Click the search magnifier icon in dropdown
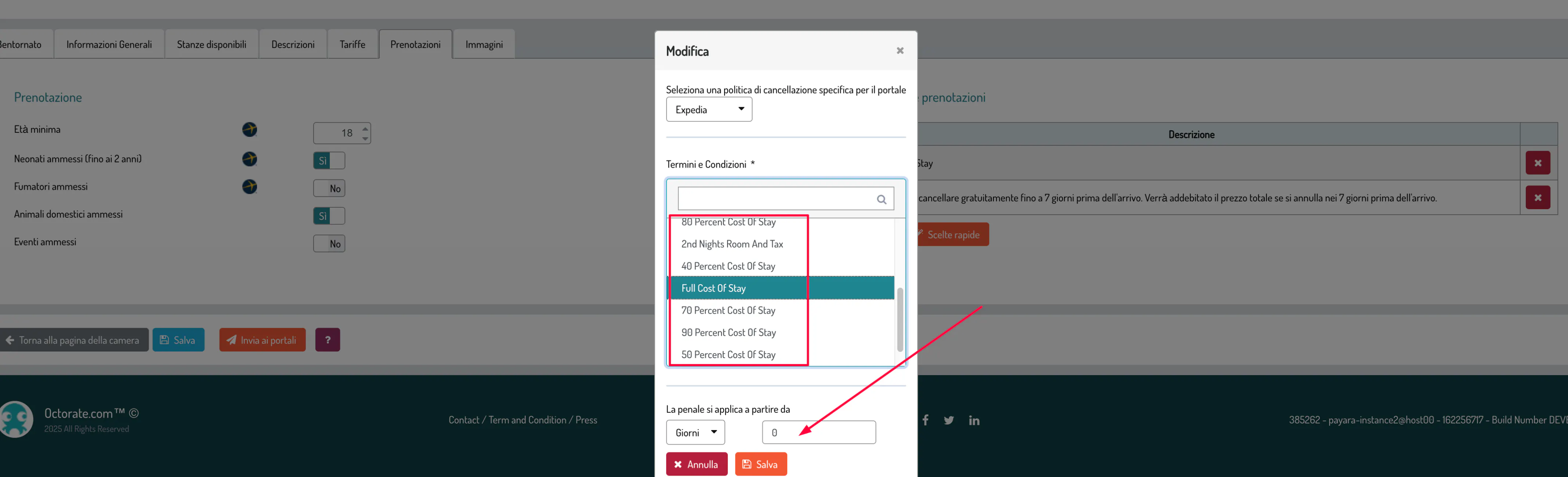The image size is (1568, 477). [881, 200]
